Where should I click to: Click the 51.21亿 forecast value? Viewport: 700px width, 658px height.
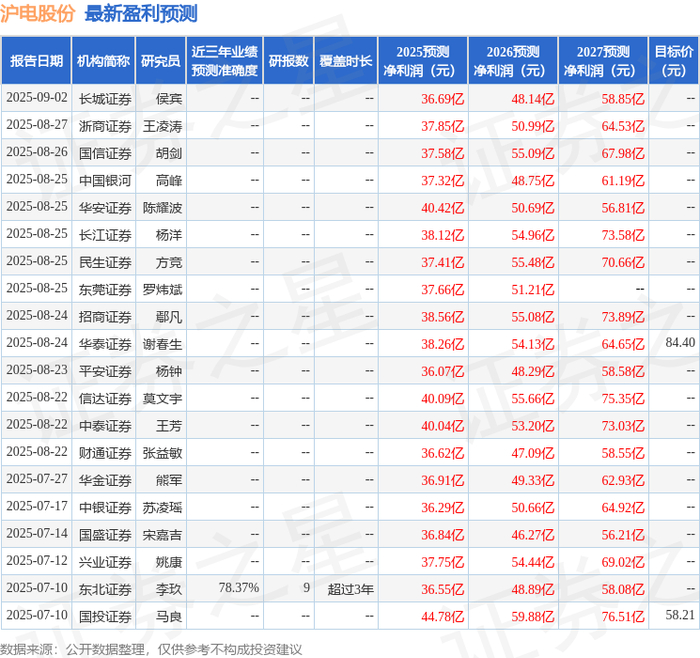pos(533,289)
